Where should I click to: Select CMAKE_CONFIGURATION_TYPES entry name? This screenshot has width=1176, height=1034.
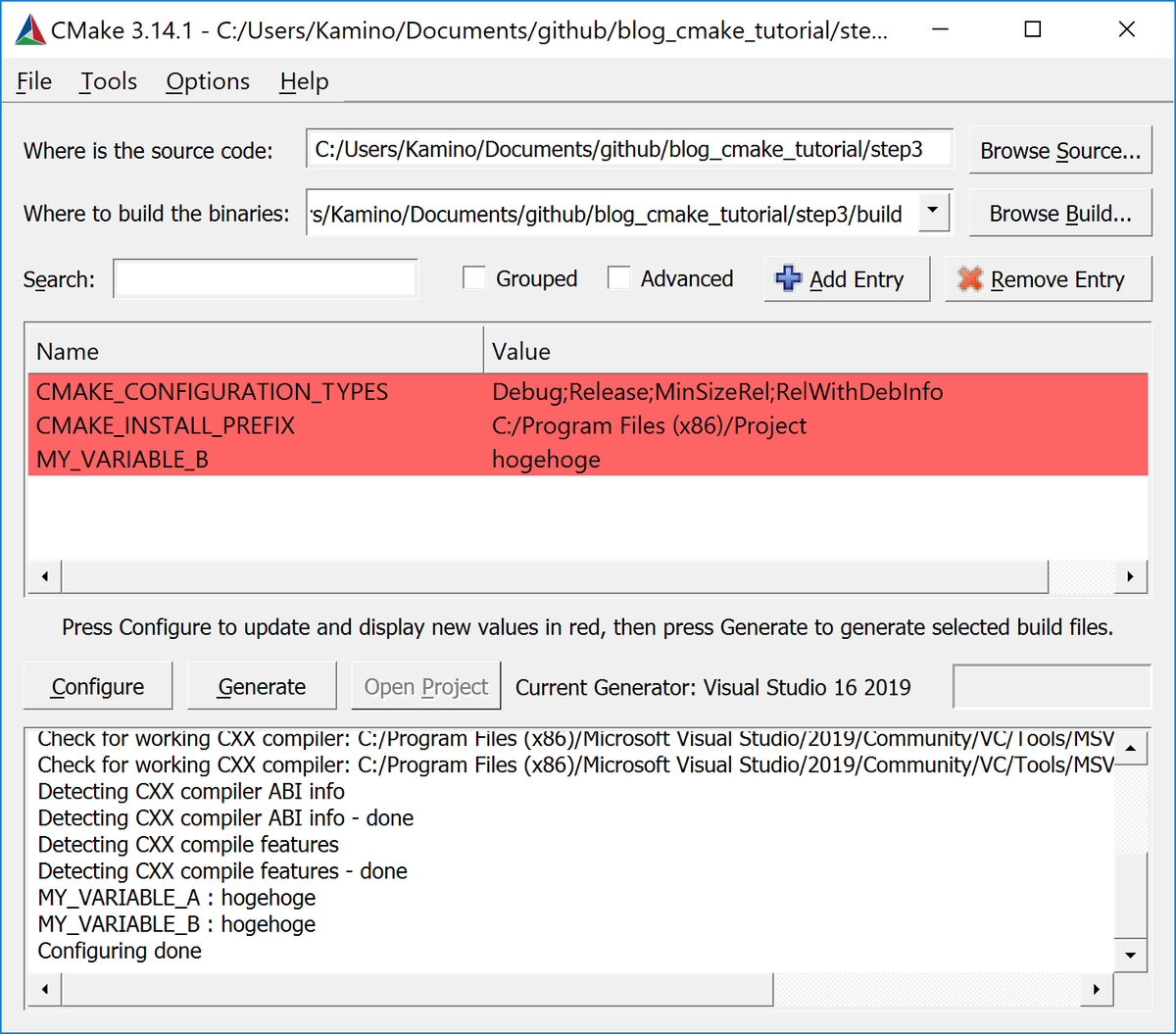213,392
